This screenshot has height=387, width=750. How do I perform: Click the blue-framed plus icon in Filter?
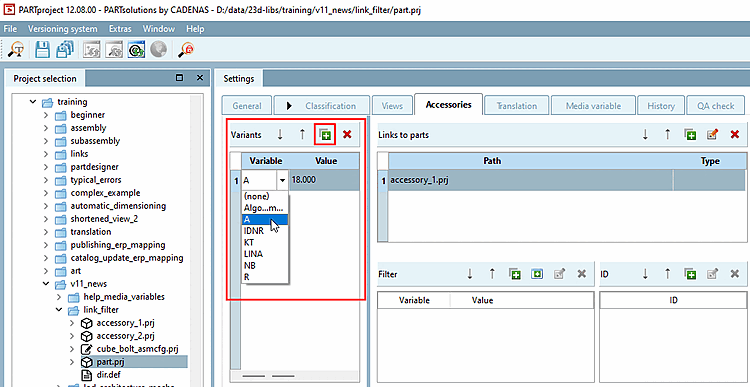tap(537, 274)
